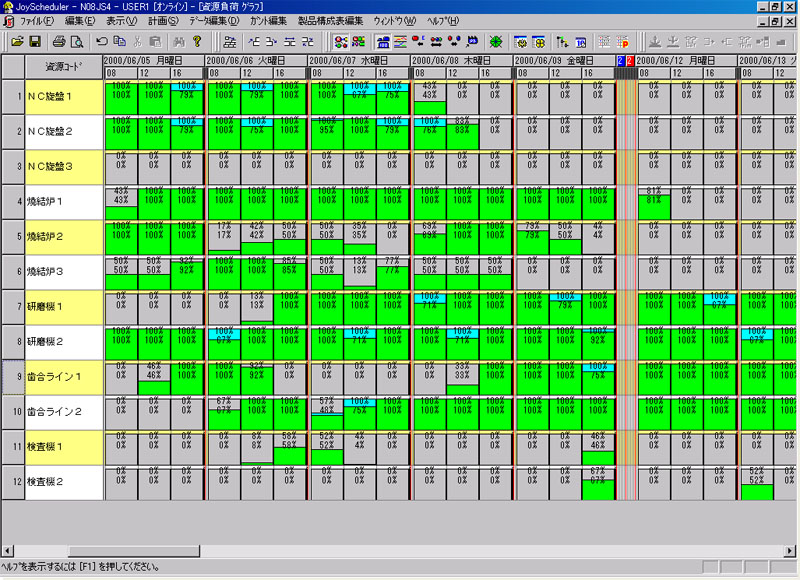
Task: Click the Print toolbar icon
Action: 59,42
